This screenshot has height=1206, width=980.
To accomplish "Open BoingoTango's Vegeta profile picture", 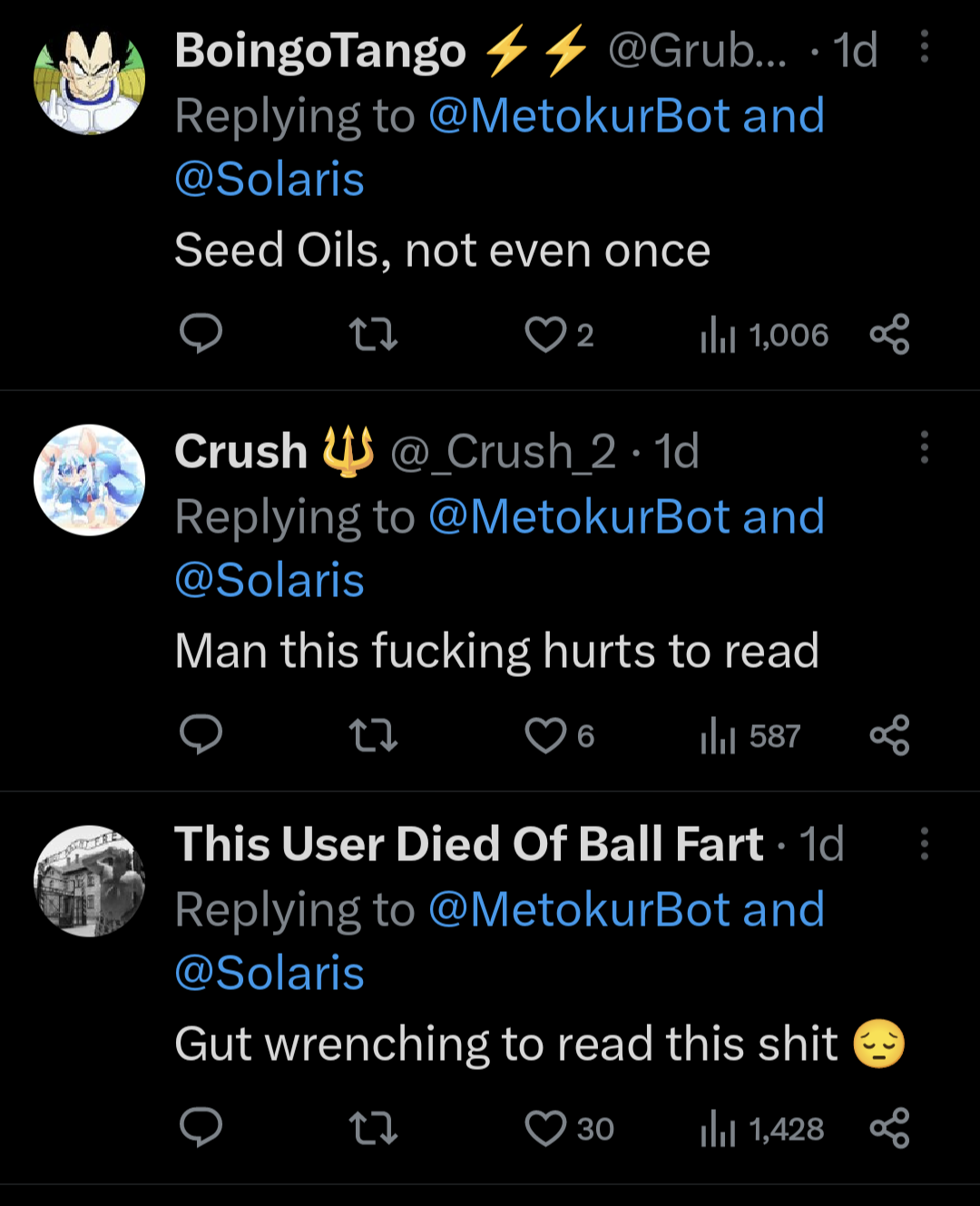I will coord(89,80).
